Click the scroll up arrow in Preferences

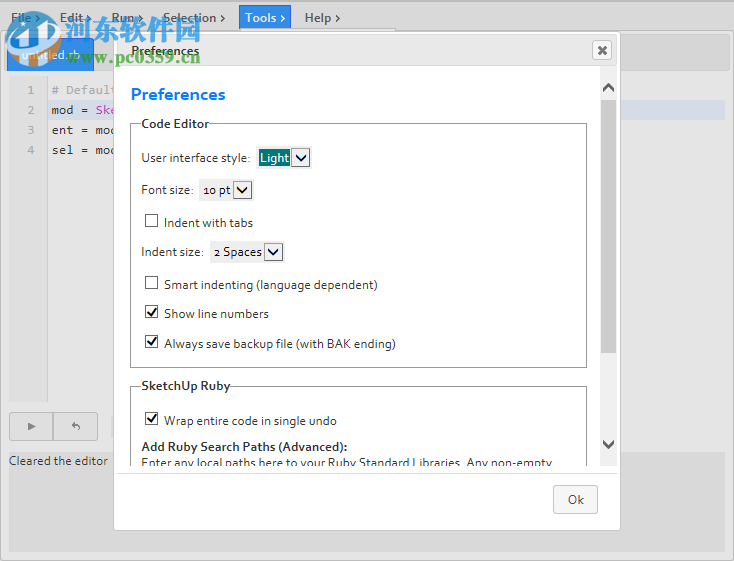pyautogui.click(x=608, y=88)
